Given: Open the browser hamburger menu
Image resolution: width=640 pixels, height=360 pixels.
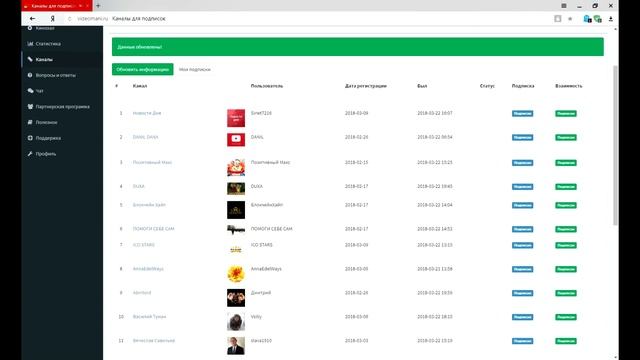Looking at the screenshot, I should 564,6.
